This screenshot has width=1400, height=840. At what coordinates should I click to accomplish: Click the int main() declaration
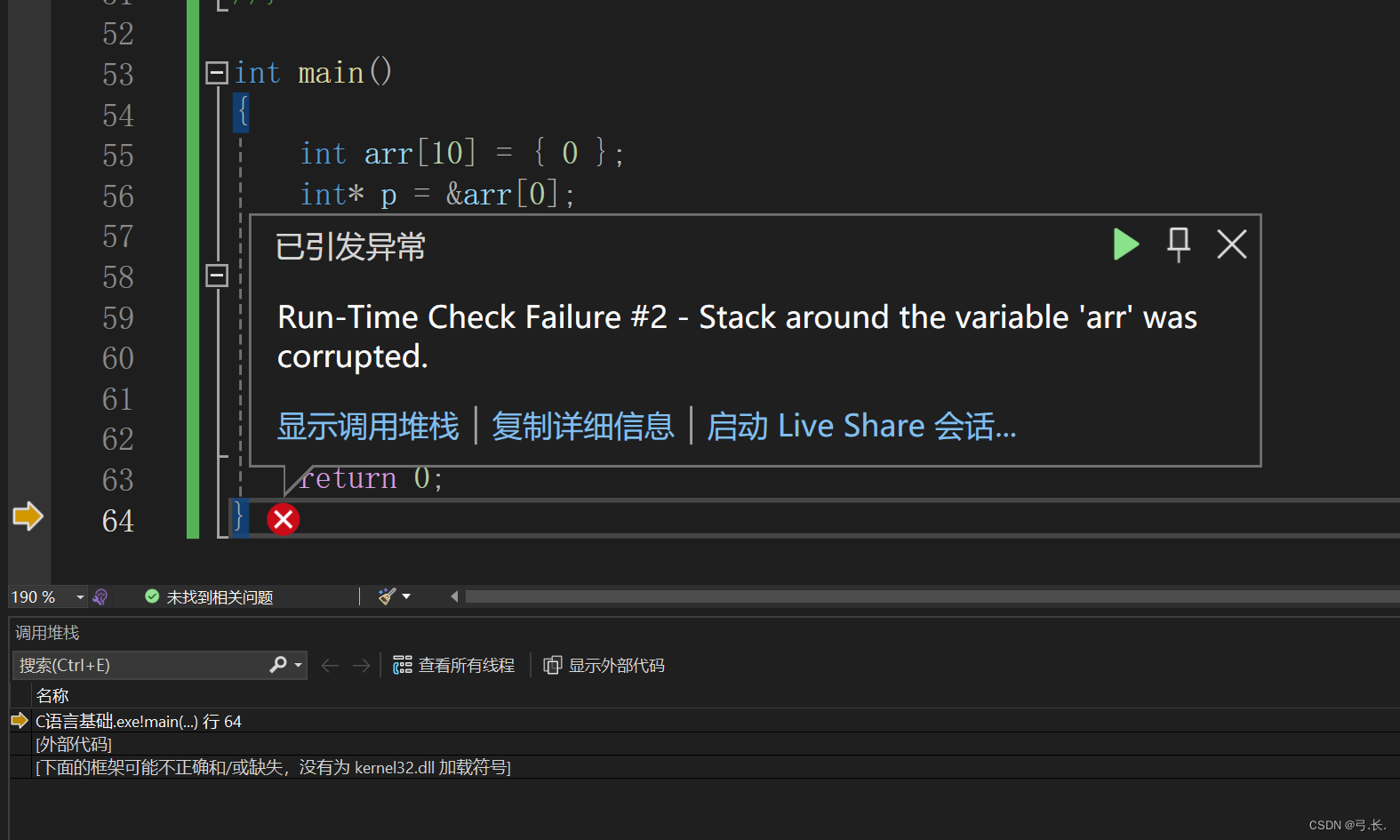pos(313,72)
